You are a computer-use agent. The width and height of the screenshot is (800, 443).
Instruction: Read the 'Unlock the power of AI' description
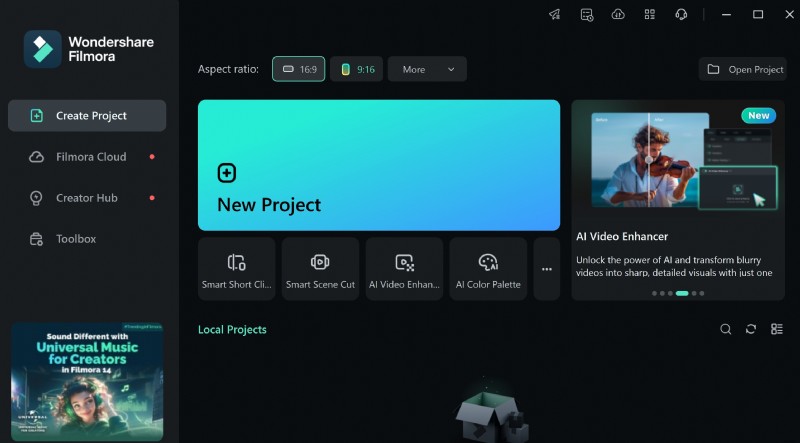coord(674,266)
